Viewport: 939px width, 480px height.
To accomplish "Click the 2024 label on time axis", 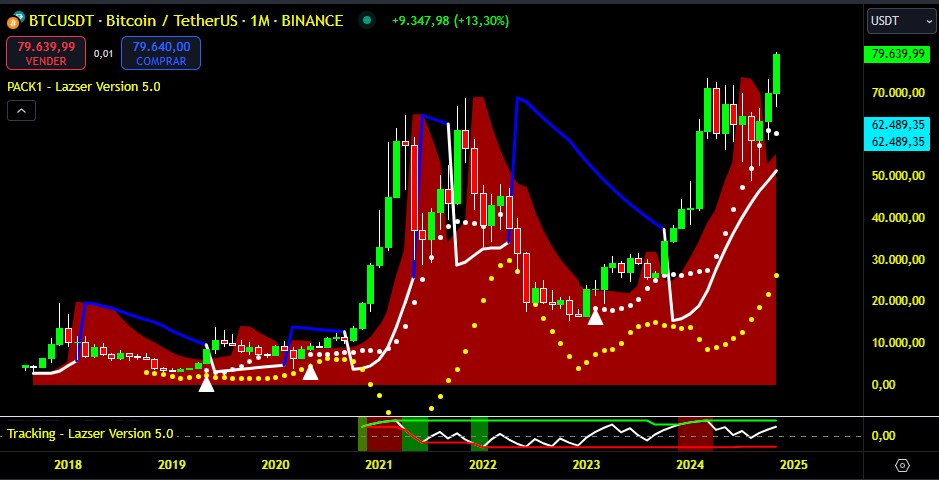I will click(x=690, y=464).
